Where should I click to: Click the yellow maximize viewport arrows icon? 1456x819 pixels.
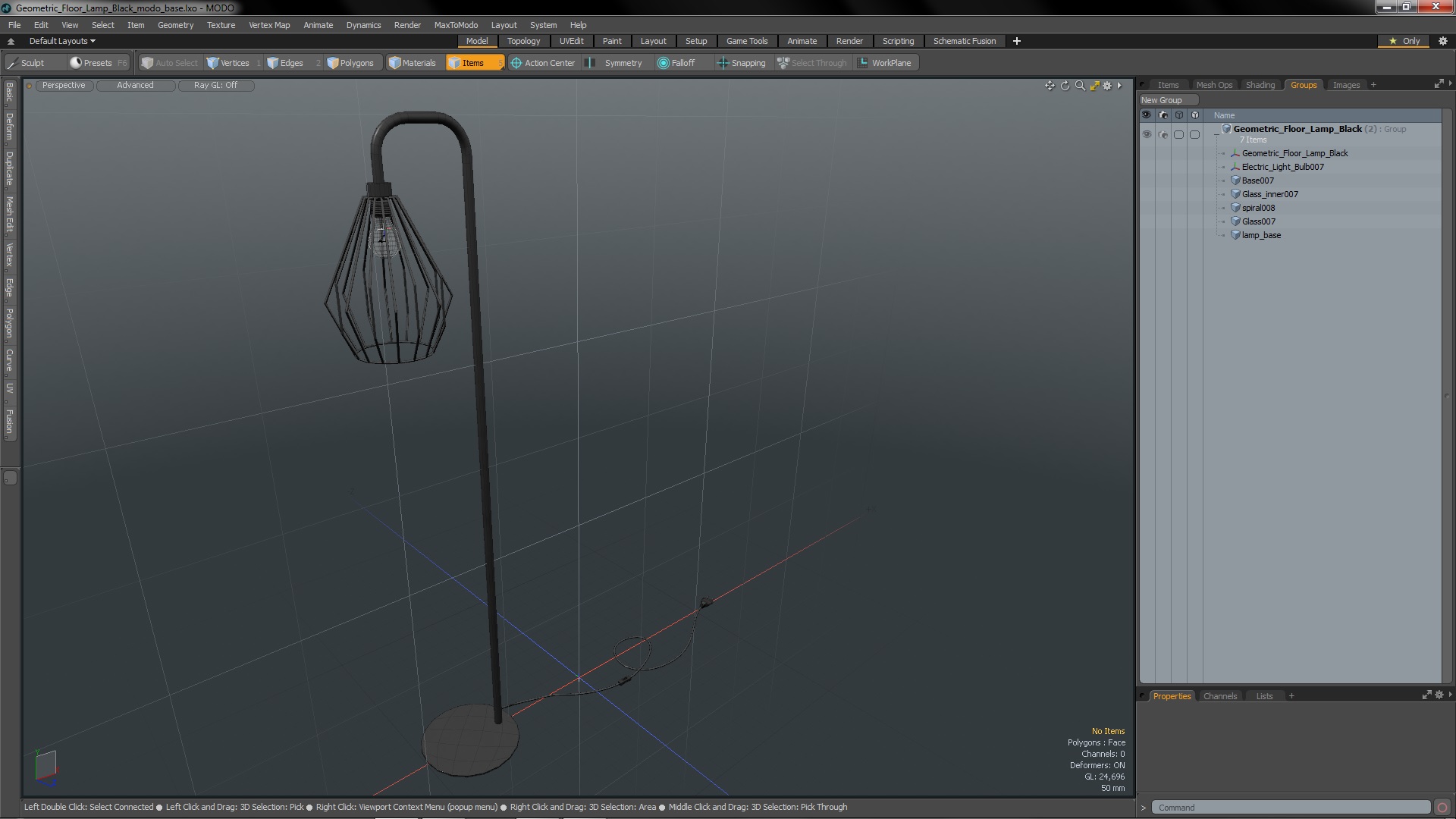[1094, 86]
